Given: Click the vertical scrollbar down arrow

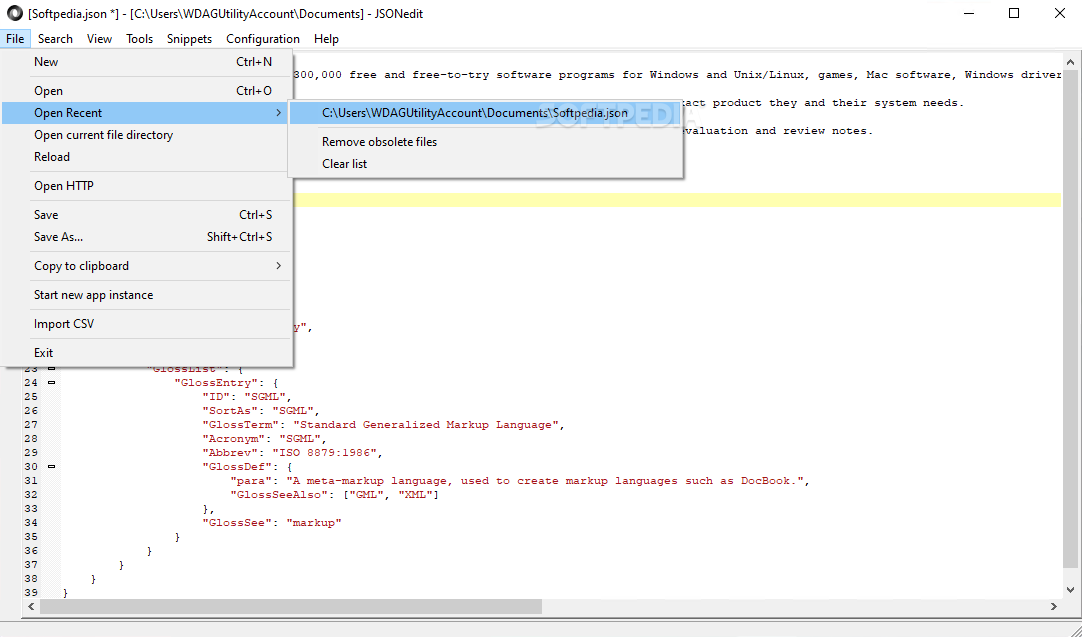Looking at the screenshot, I should click(1071, 590).
